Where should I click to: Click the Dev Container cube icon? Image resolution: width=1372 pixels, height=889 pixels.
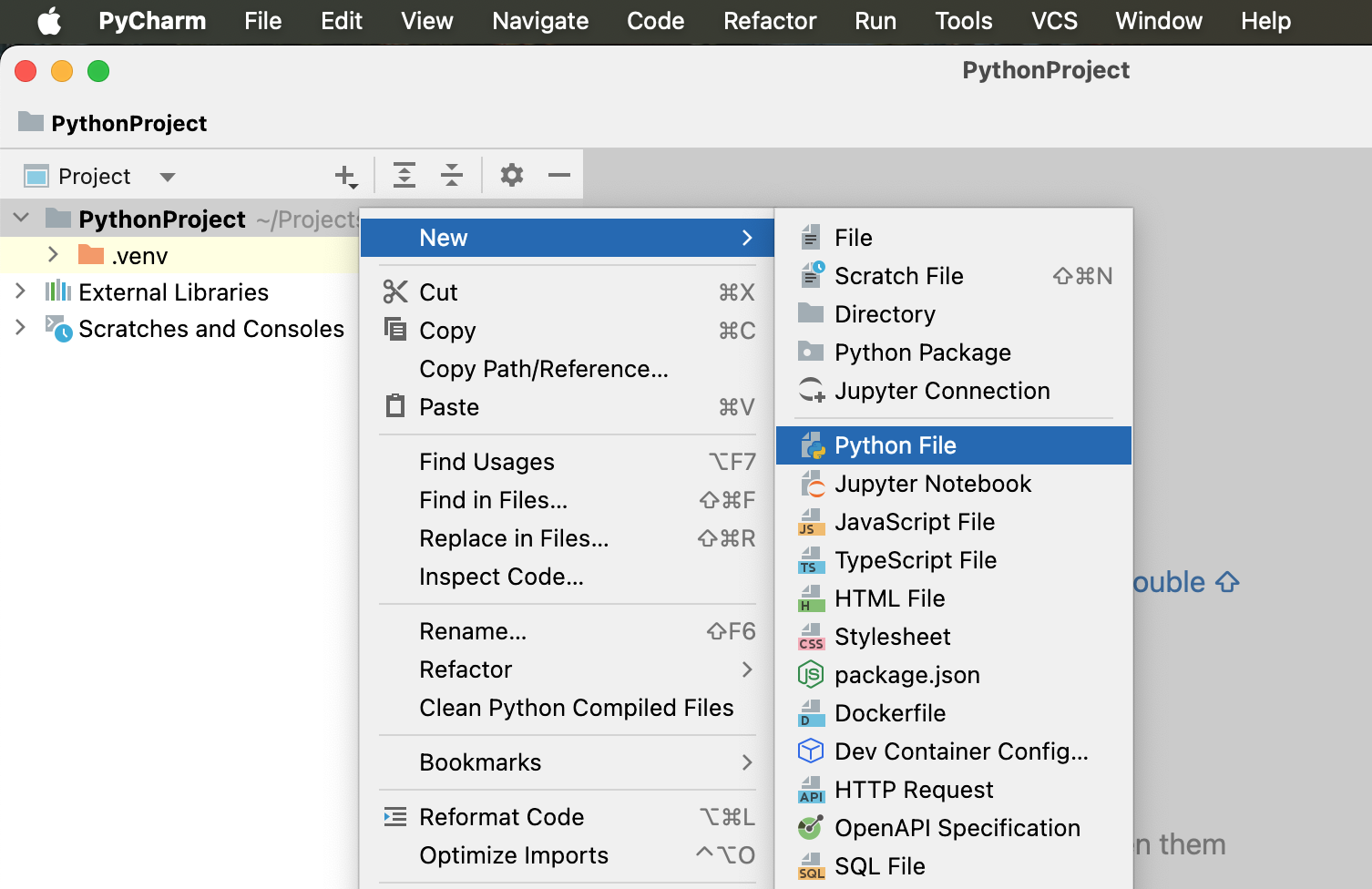click(x=811, y=751)
